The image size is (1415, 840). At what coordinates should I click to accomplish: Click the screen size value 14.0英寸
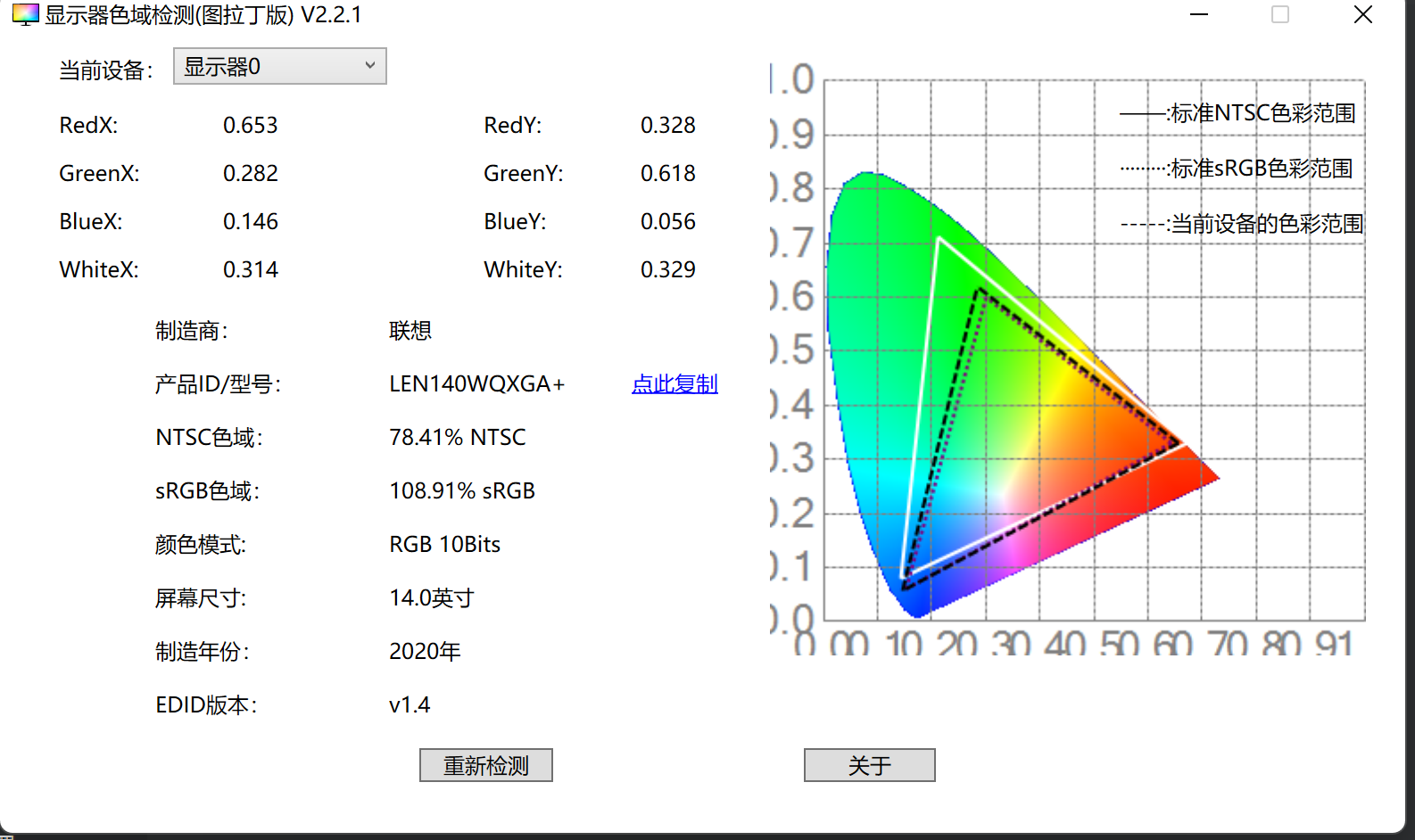(432, 598)
